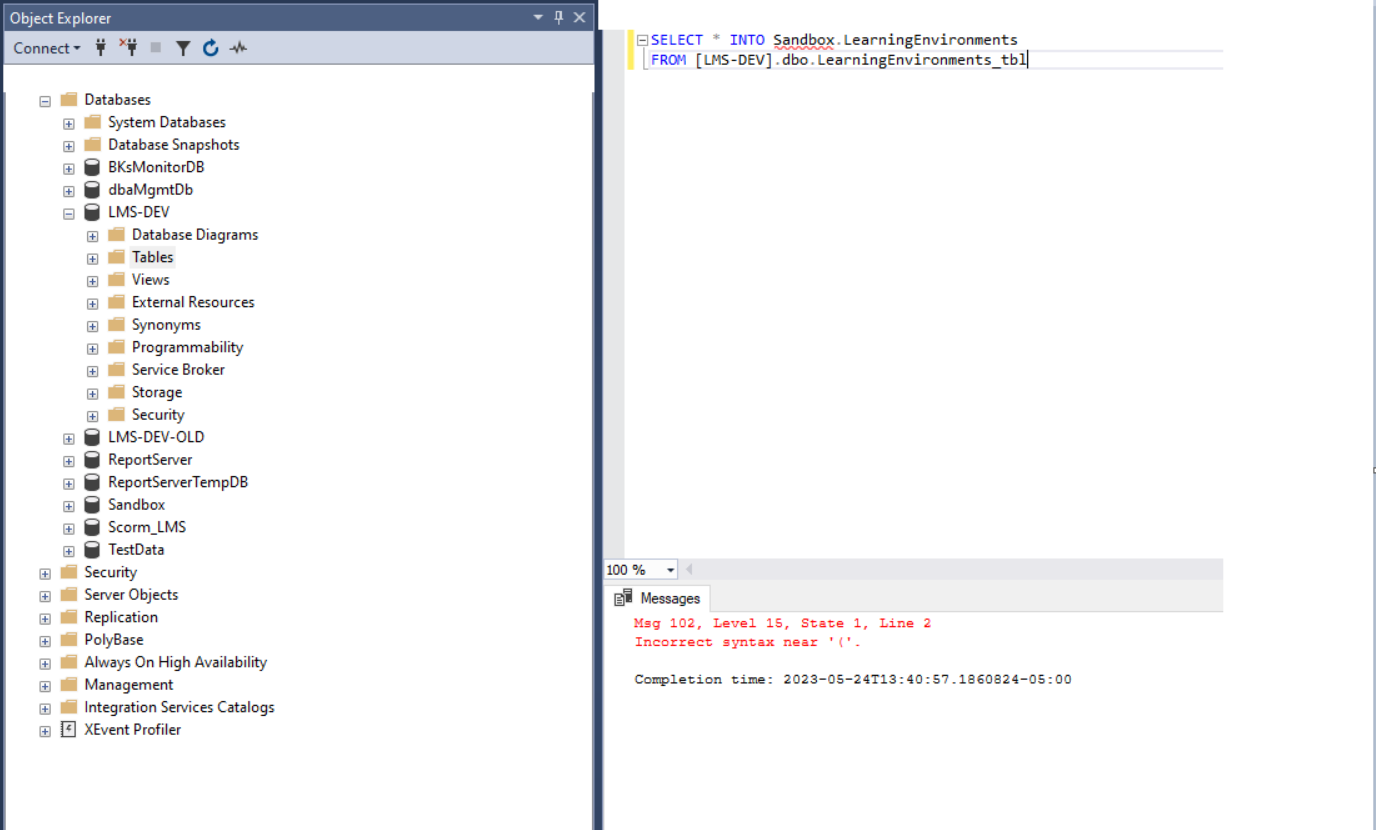
Task: Place the cursor in the SQL query editor
Action: point(900,59)
